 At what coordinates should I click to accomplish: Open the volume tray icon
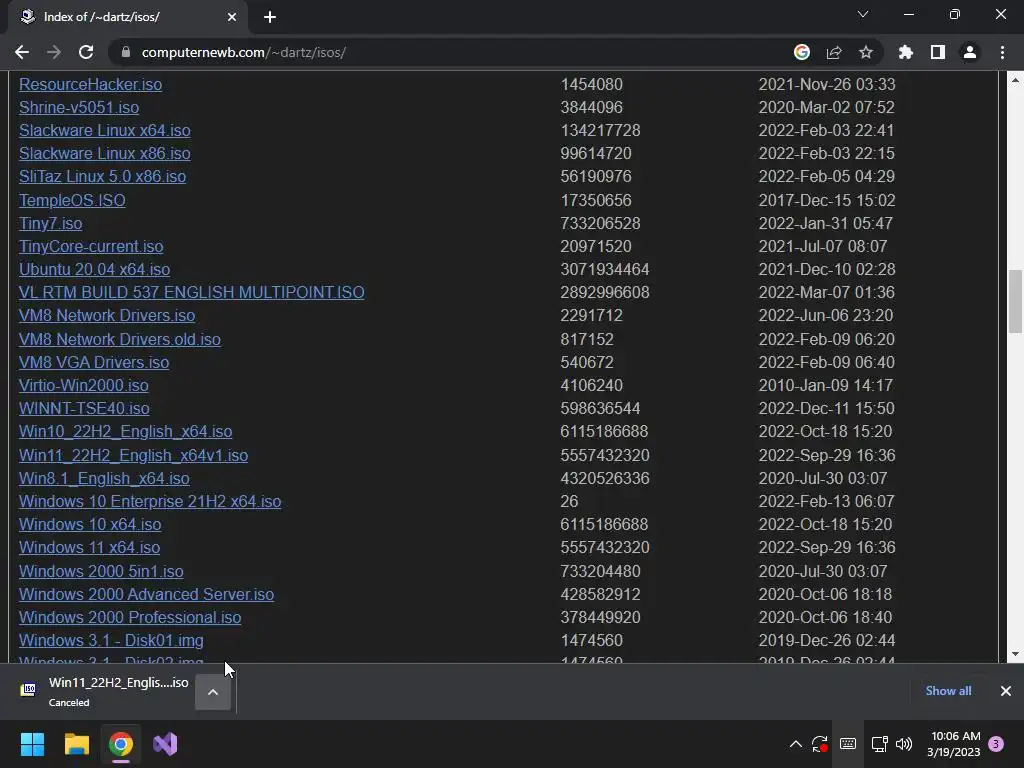(904, 744)
